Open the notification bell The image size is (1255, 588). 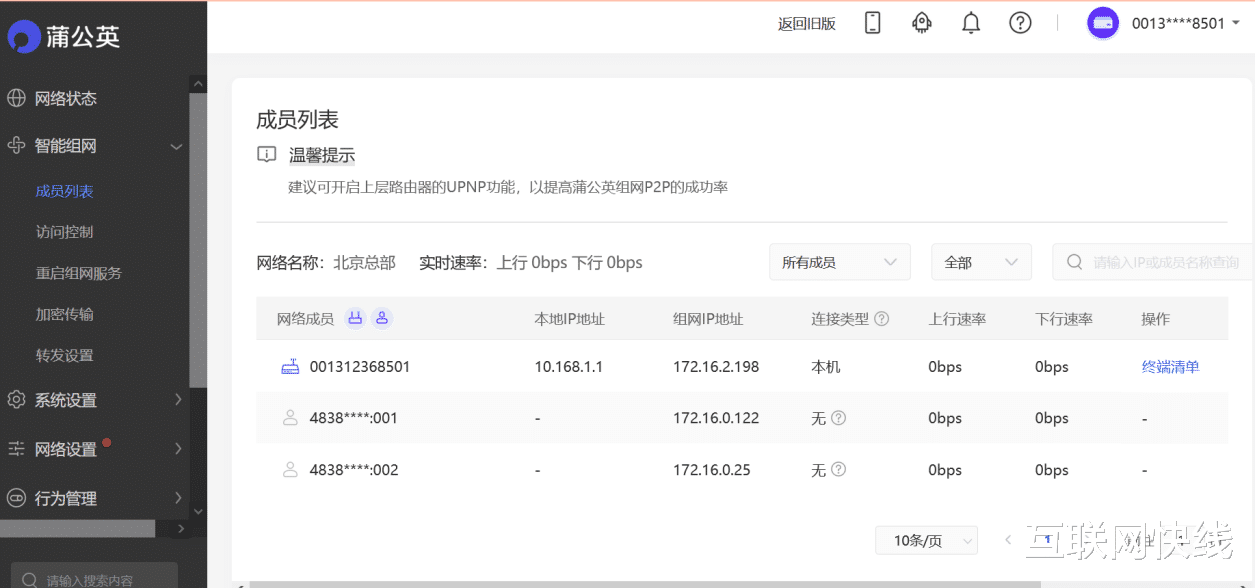point(970,22)
